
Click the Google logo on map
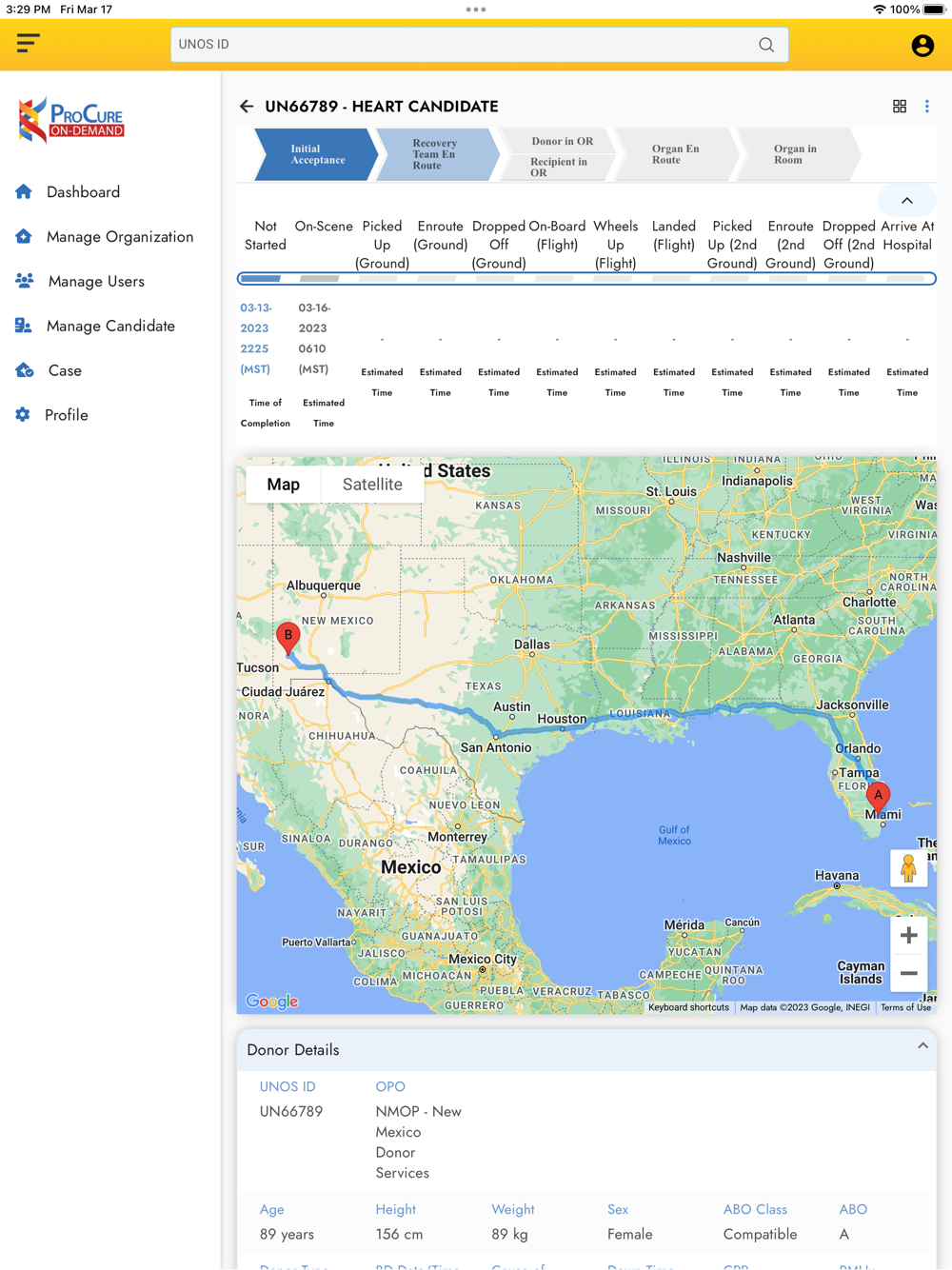[x=272, y=1001]
